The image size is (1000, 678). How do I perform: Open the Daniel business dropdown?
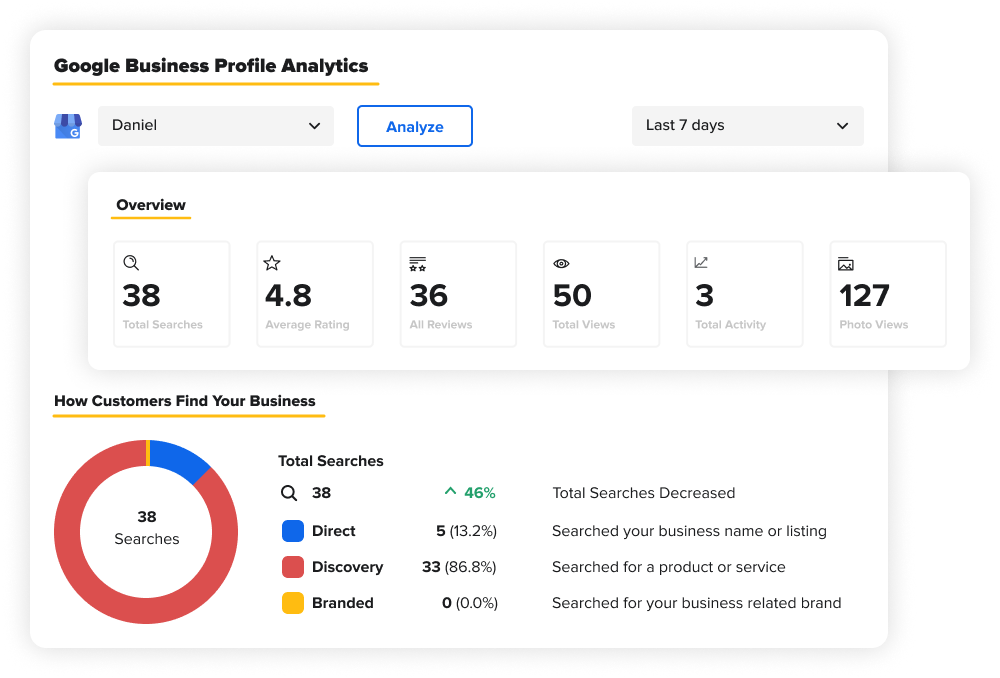(216, 126)
